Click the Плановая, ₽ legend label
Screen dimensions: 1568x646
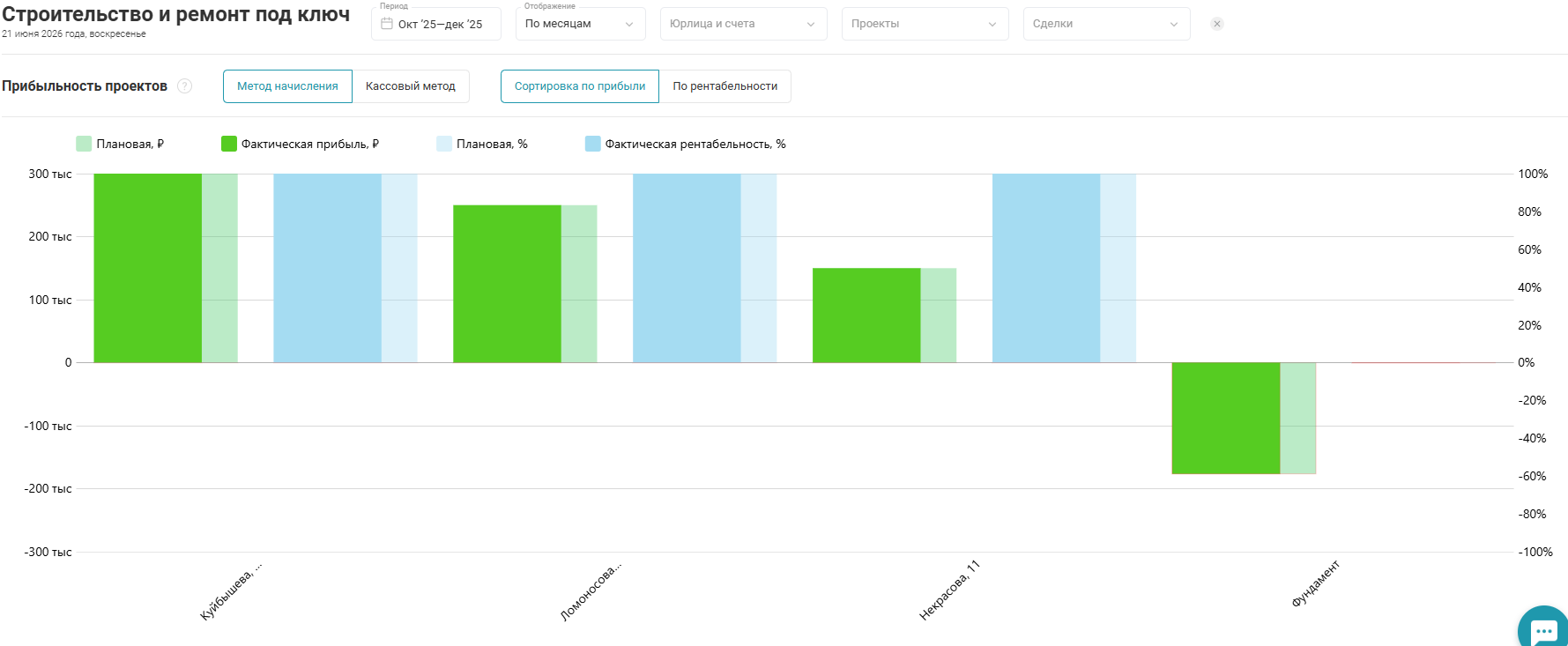click(130, 144)
